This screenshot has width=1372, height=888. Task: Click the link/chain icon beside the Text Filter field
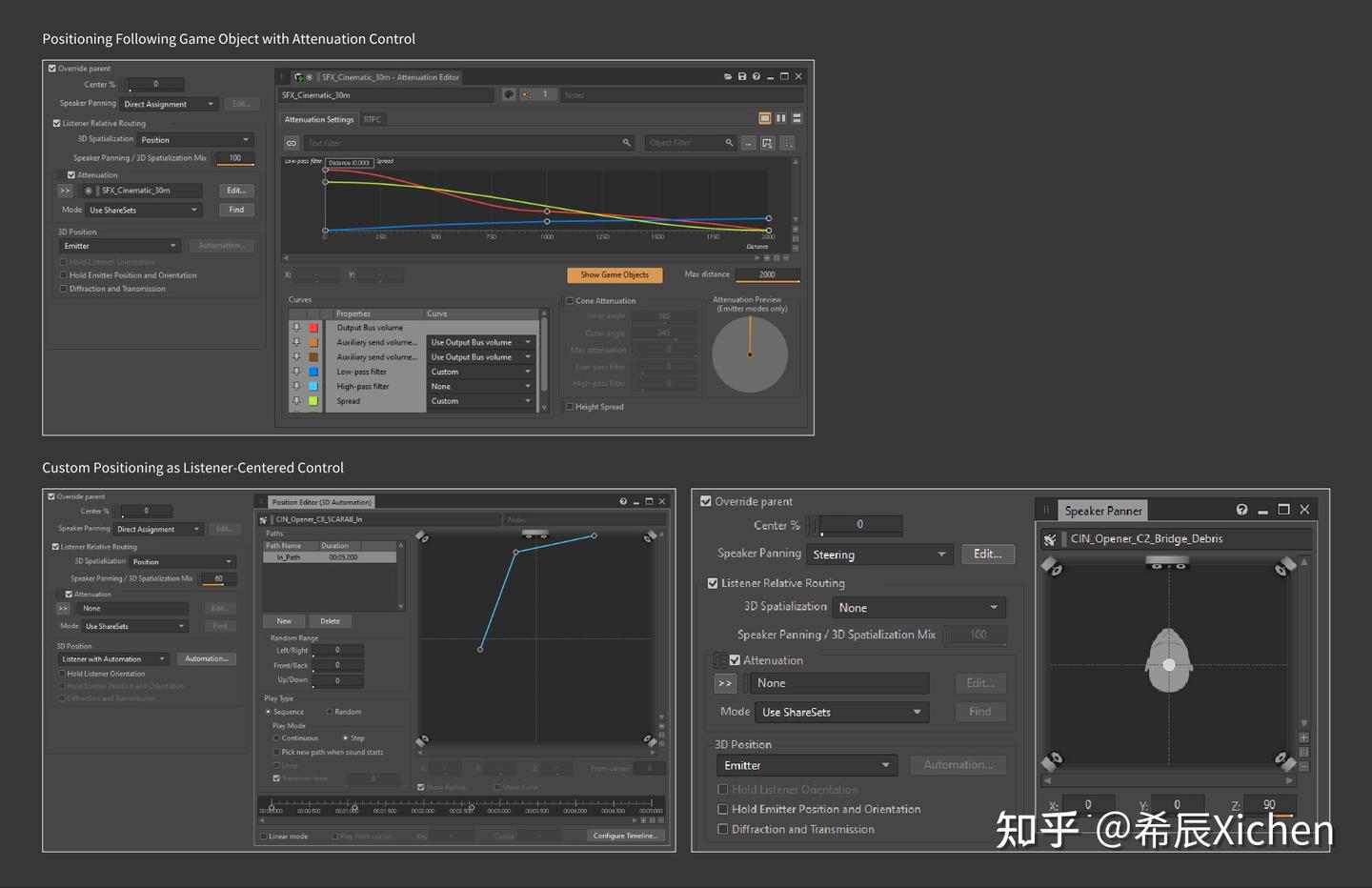[291, 142]
